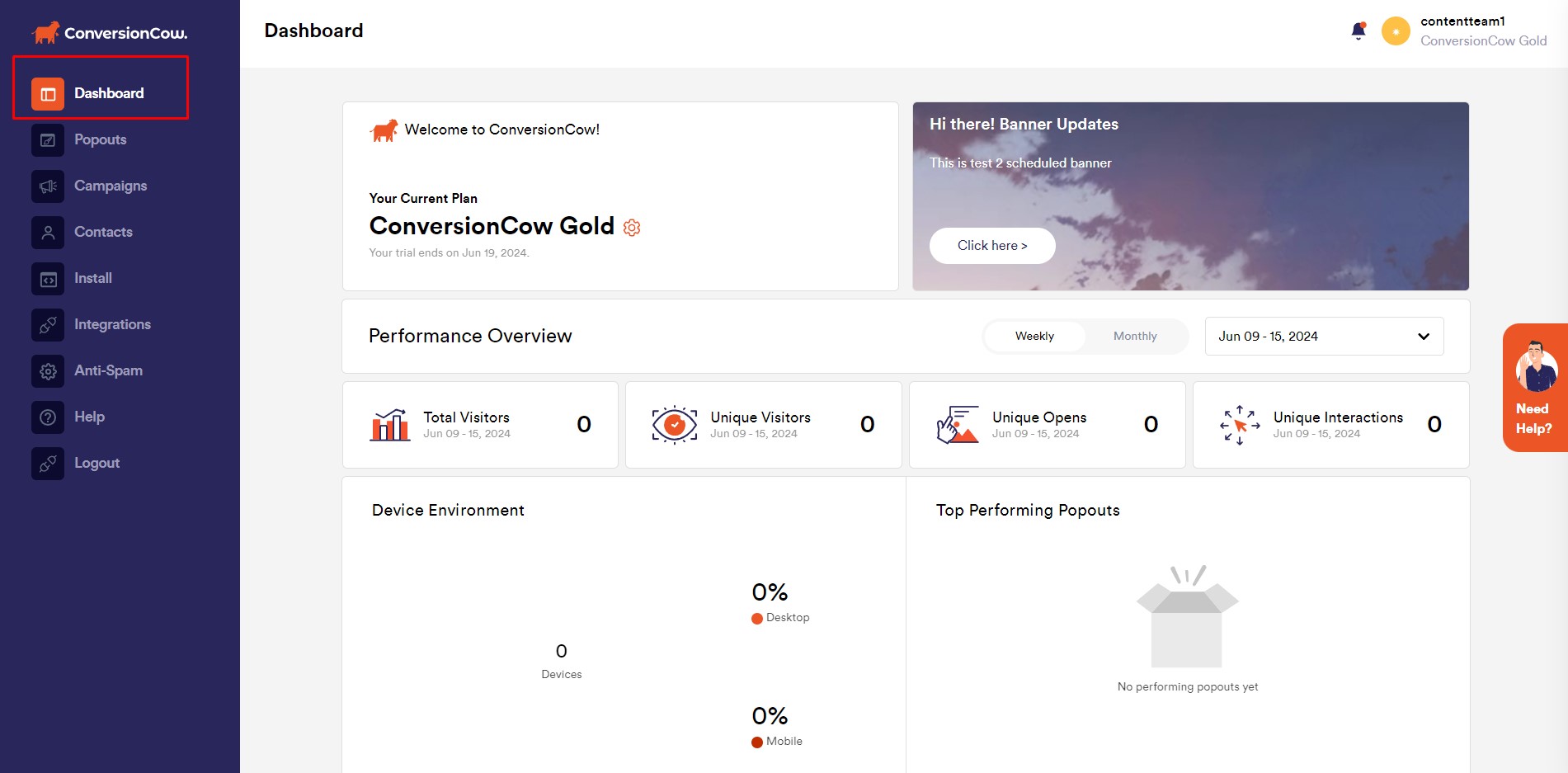Screen dimensions: 1568x773
Task: Click the Anti-Spam gear icon
Action: tap(48, 371)
